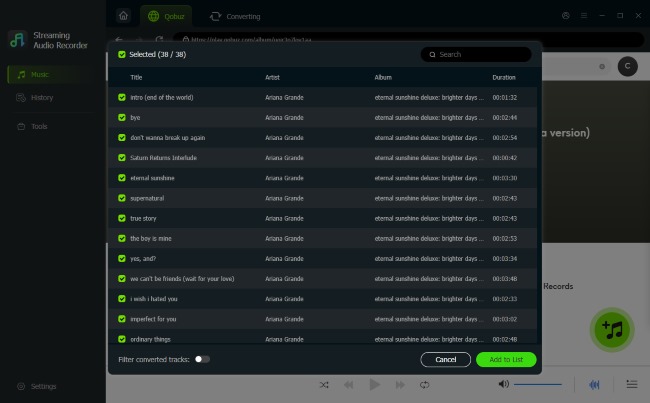This screenshot has height=403, width=650.
Task: Uncheck we can't be friends checkbox
Action: [x=121, y=279]
